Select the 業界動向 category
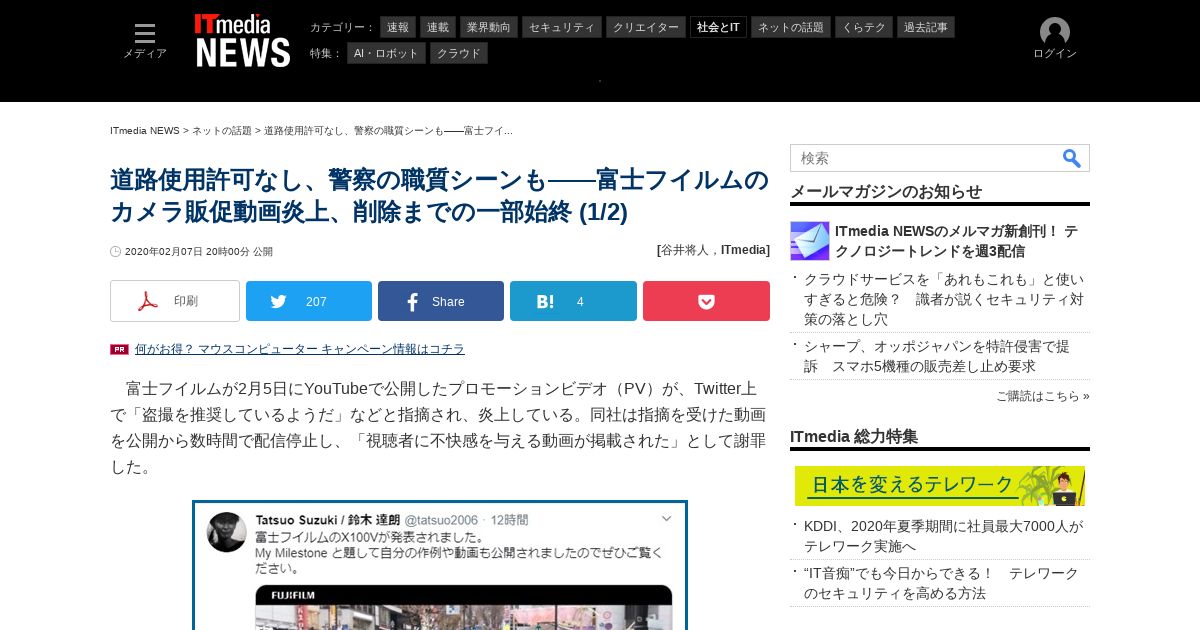Image resolution: width=1200 pixels, height=630 pixels. [489, 27]
